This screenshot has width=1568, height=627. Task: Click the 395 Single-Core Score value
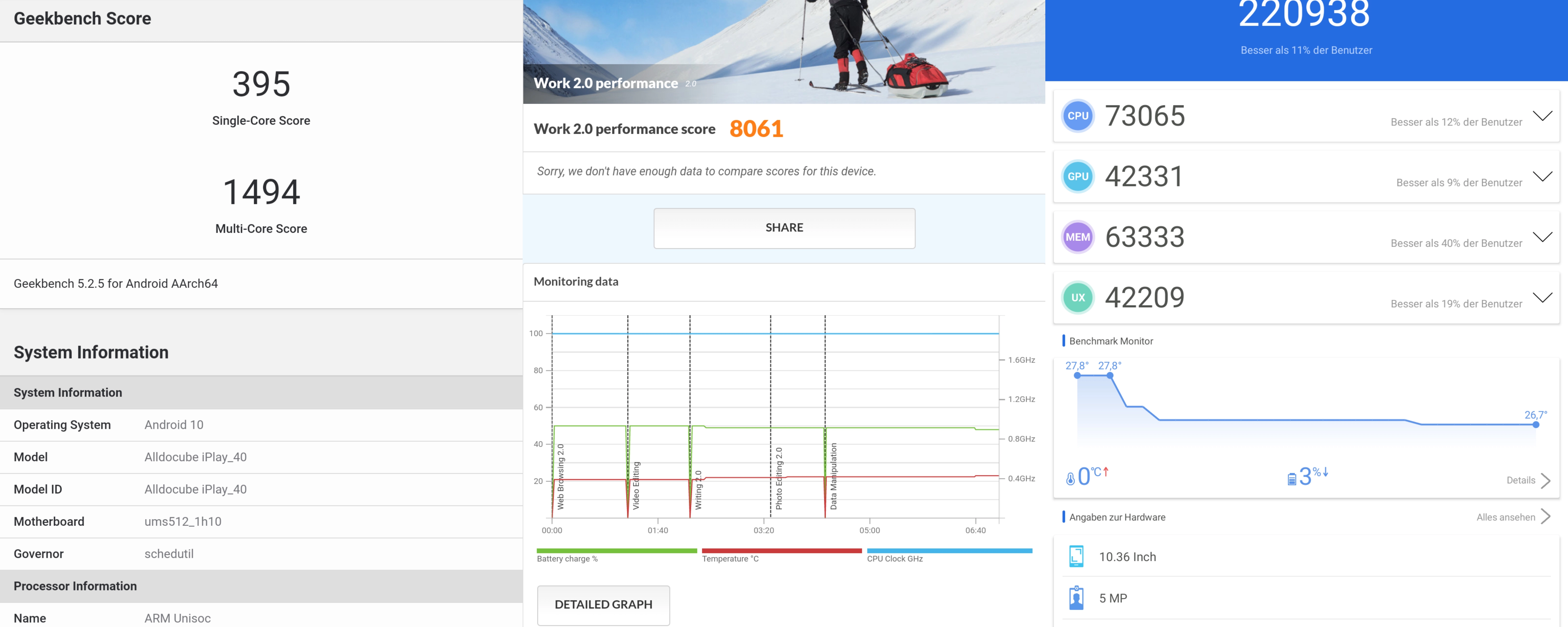[x=261, y=84]
